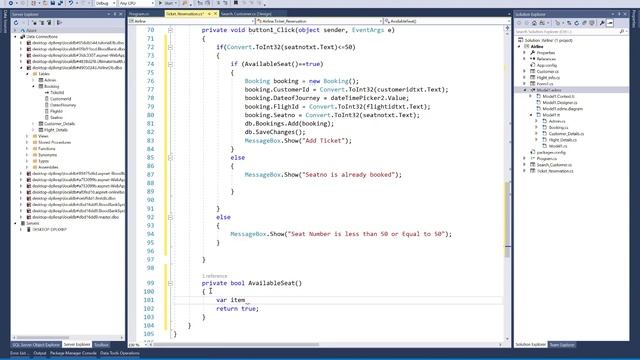This screenshot has height=360, width=640.
Task: Select the Customer_Details table in Server Explorer
Action: coord(59,124)
